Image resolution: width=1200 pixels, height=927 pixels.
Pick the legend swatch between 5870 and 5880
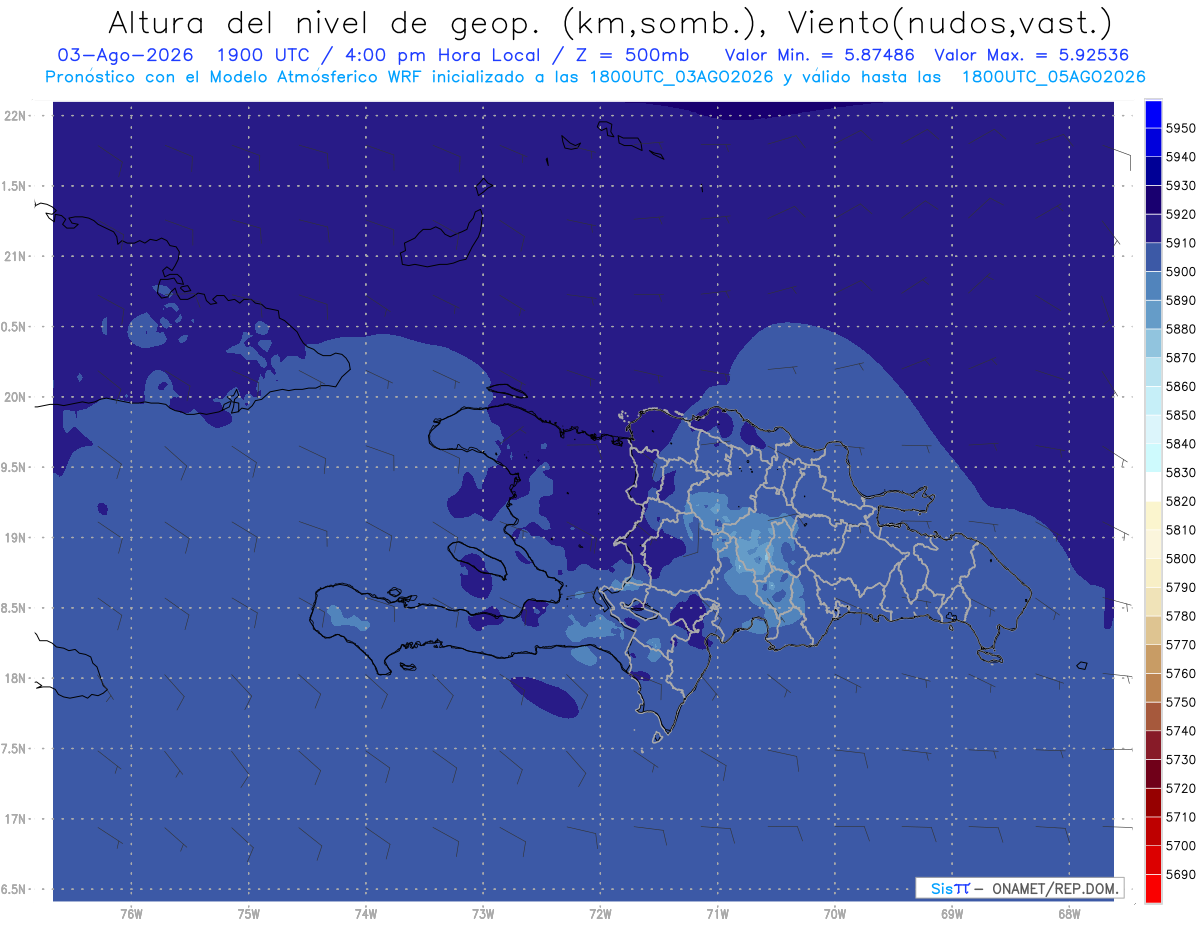click(x=1153, y=344)
